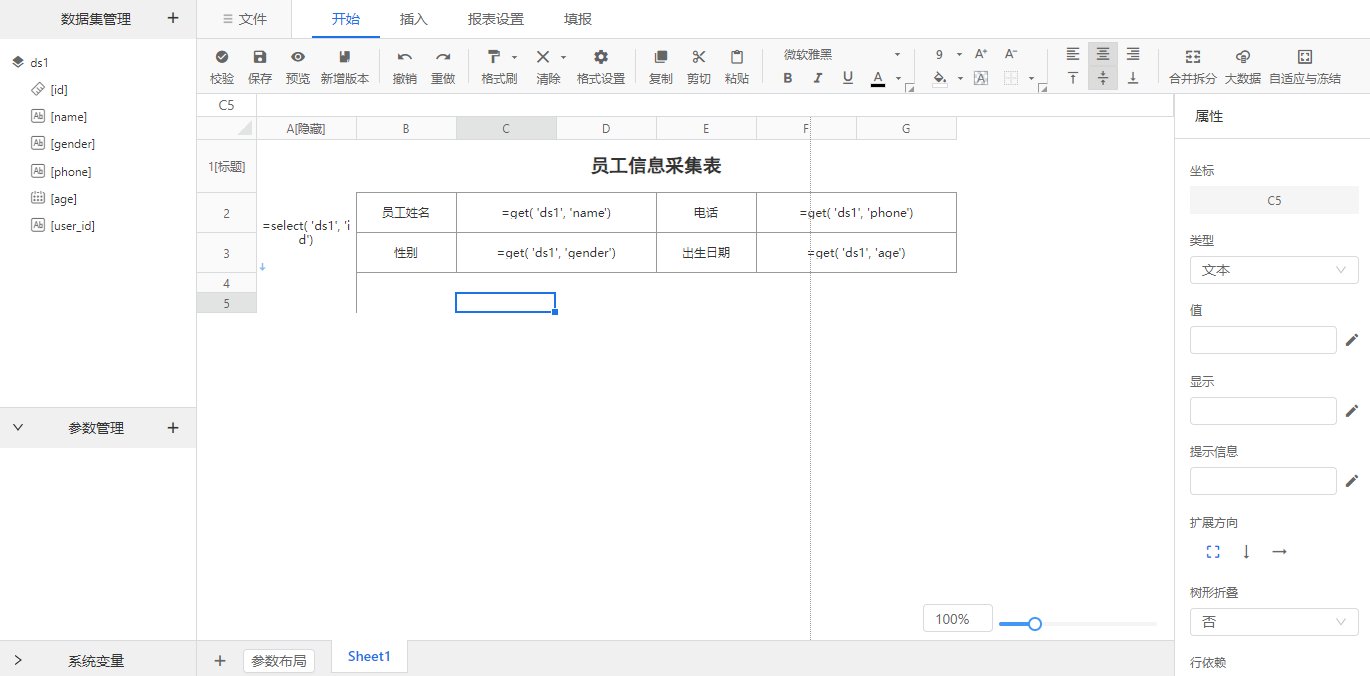Image resolution: width=1370 pixels, height=676 pixels.
Task: Activate the 格式刷 format painter
Action: point(494,57)
